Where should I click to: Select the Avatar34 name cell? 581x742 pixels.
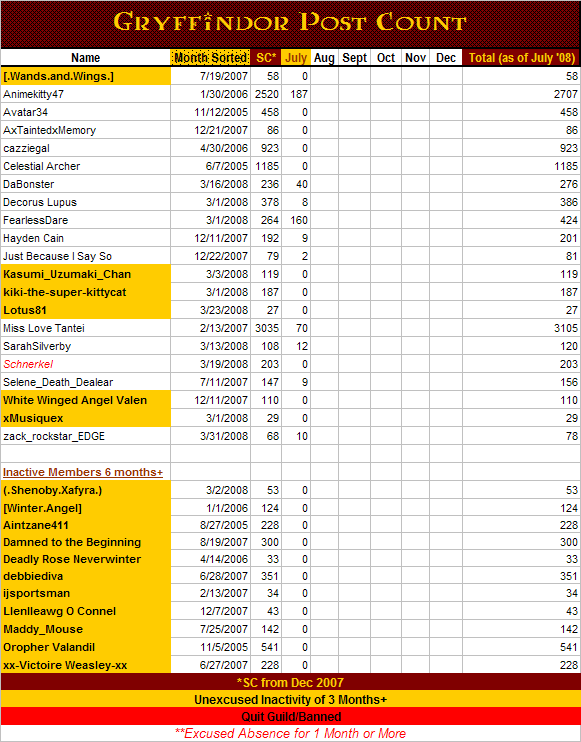click(x=86, y=112)
